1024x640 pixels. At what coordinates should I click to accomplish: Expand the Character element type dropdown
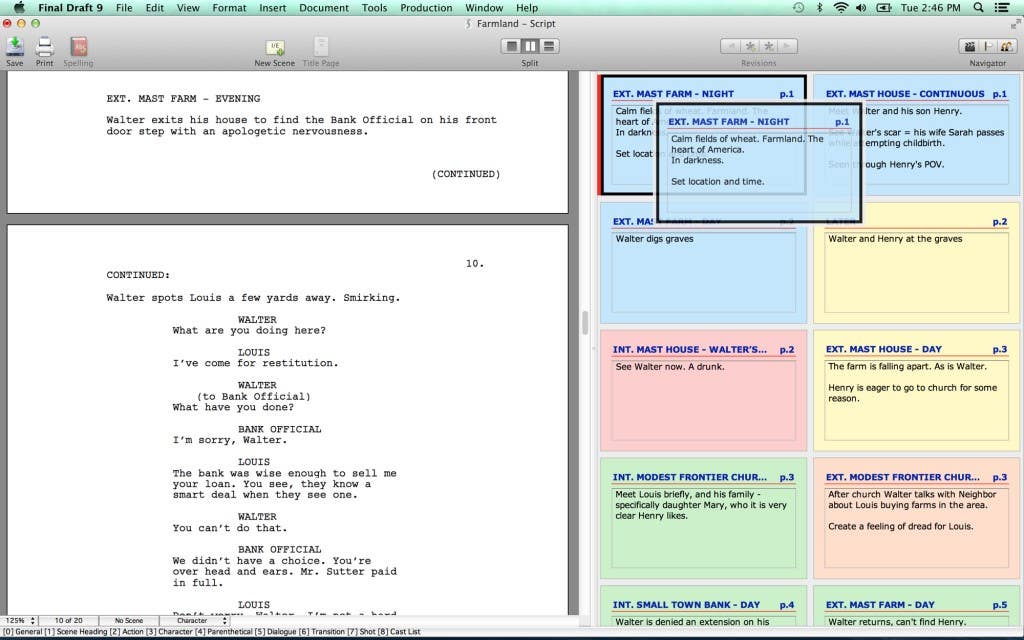pos(193,621)
